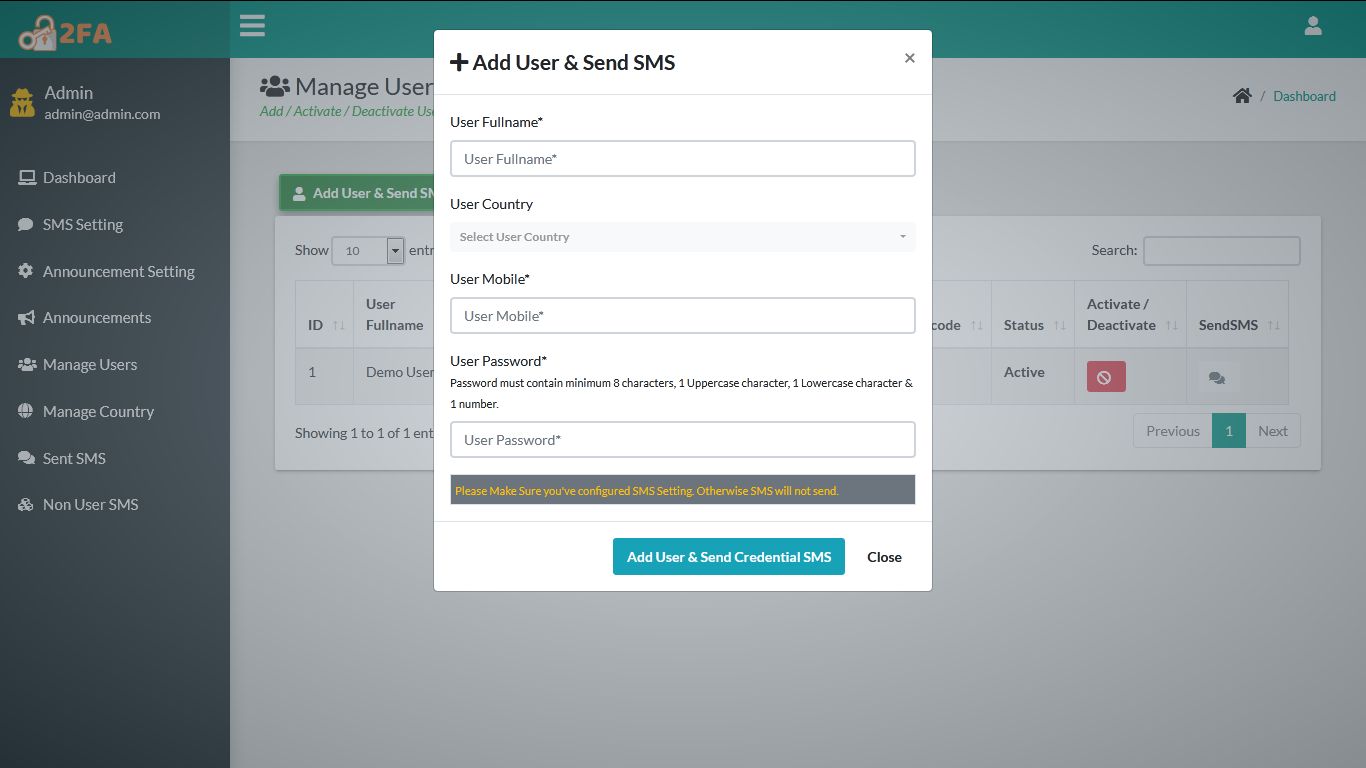Deactivate Demo User with red ban icon
This screenshot has width=1366, height=768.
(1104, 377)
